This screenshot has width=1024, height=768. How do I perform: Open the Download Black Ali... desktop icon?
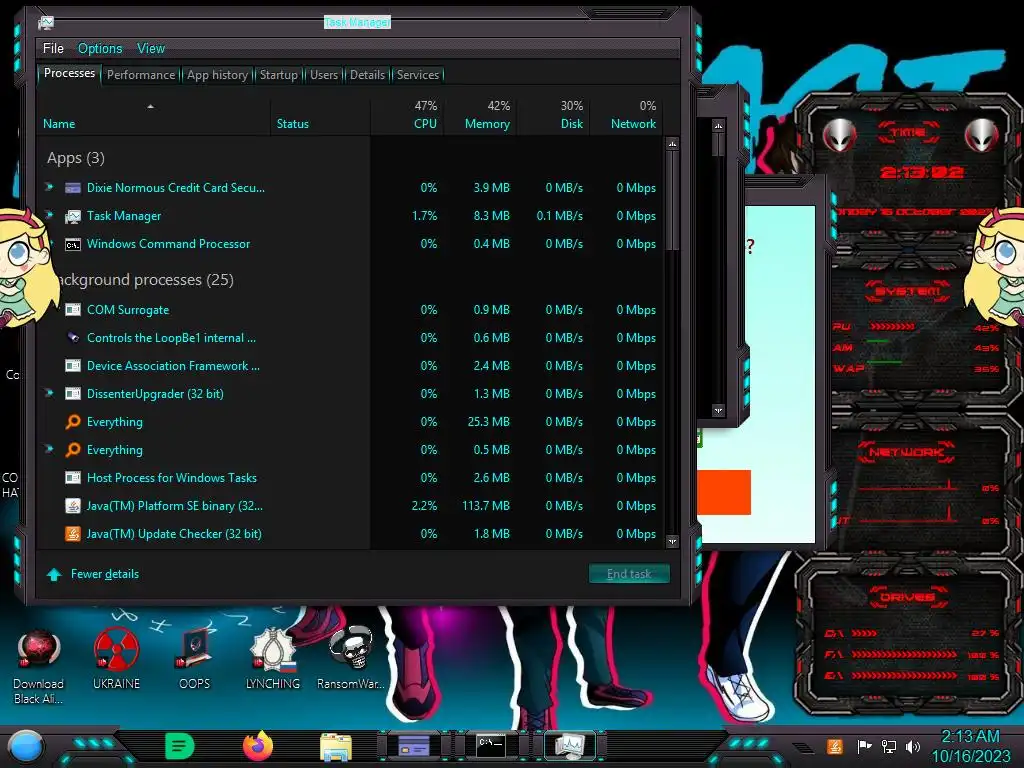point(39,667)
